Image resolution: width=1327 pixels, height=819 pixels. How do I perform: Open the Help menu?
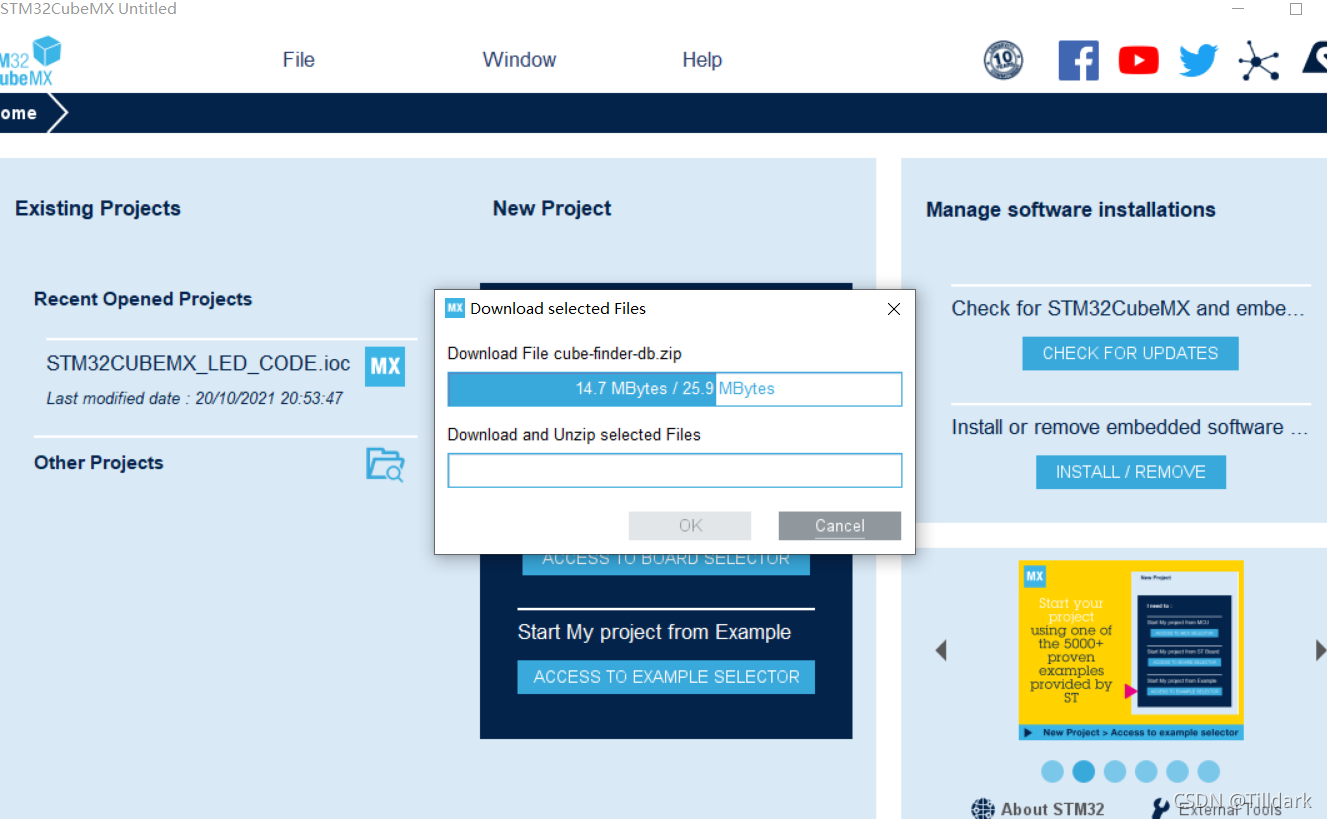click(702, 60)
